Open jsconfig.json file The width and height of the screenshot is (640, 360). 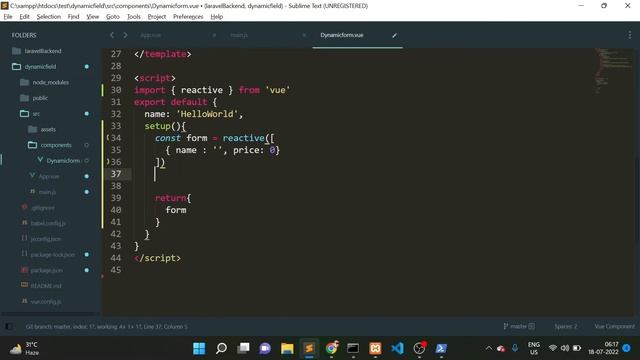(45, 239)
